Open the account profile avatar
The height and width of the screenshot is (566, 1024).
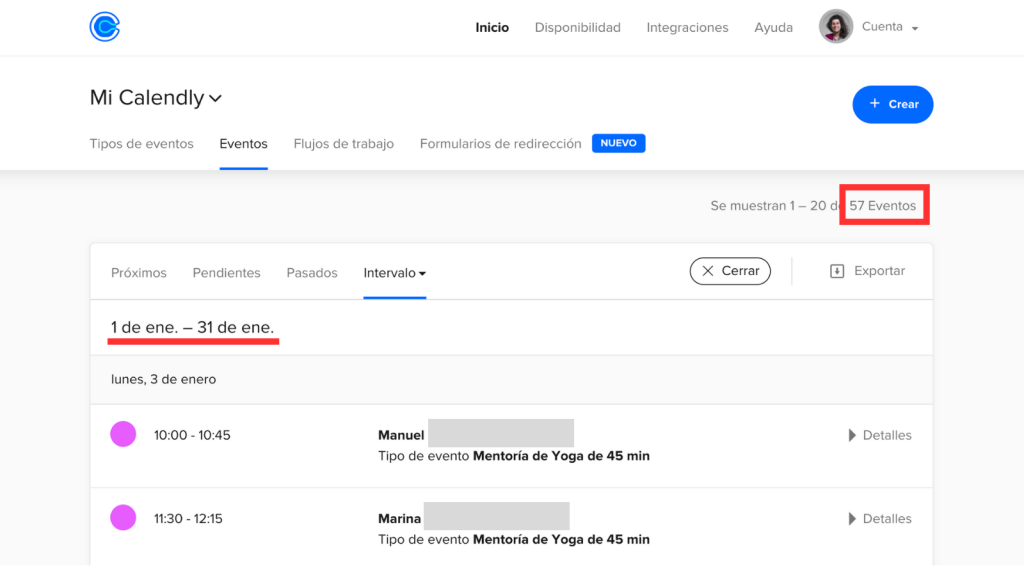[836, 27]
